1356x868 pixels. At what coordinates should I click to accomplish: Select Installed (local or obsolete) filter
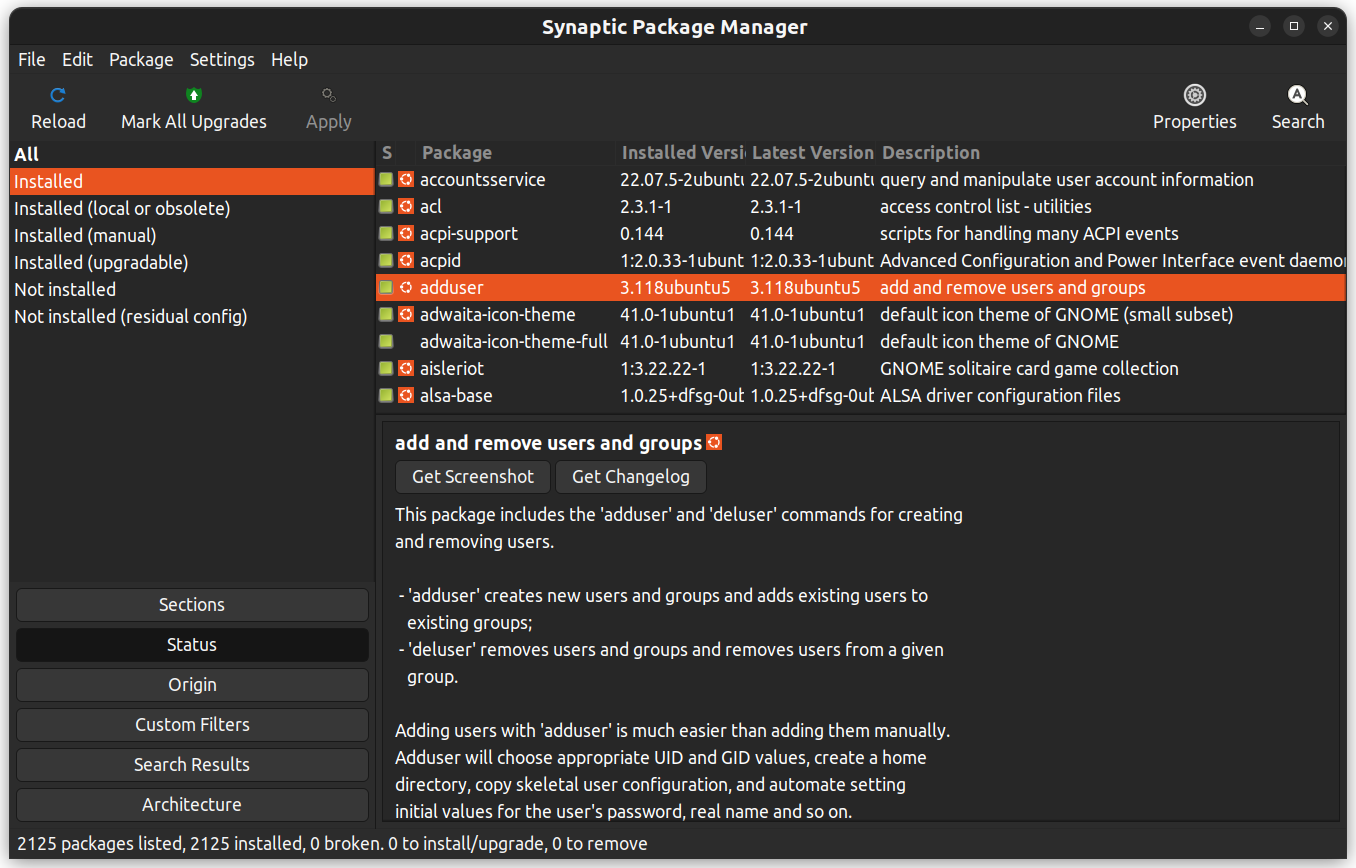coord(192,208)
